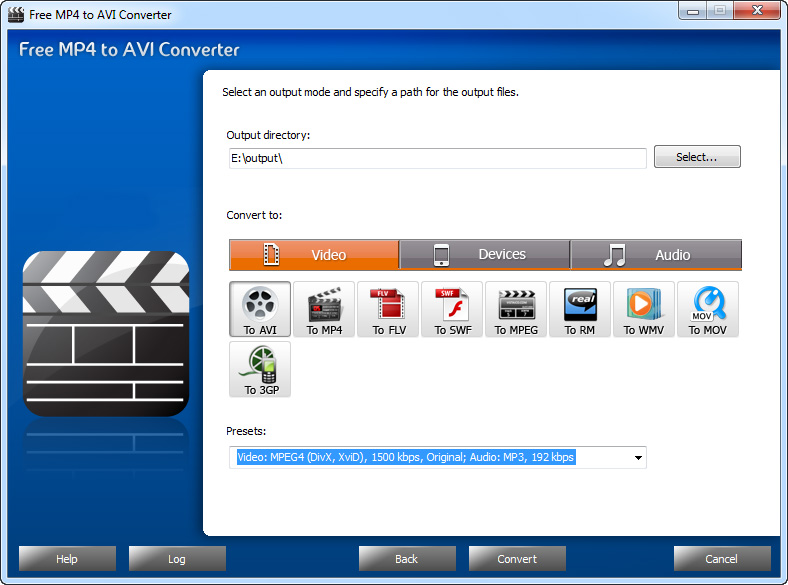This screenshot has width=788, height=585.
Task: Switch to the Devices tab
Action: pyautogui.click(x=485, y=255)
